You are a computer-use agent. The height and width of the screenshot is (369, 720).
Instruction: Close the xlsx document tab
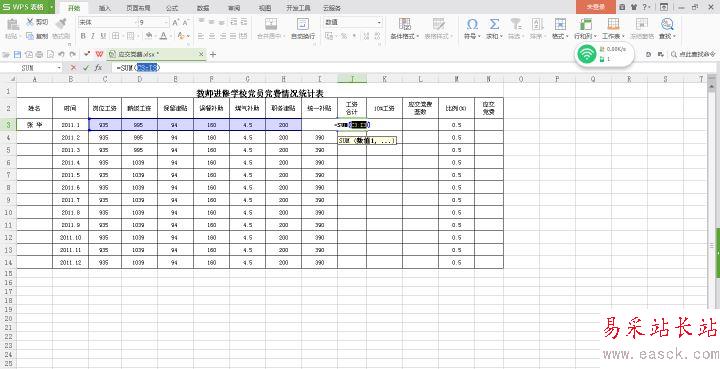pyautogui.click(x=201, y=54)
